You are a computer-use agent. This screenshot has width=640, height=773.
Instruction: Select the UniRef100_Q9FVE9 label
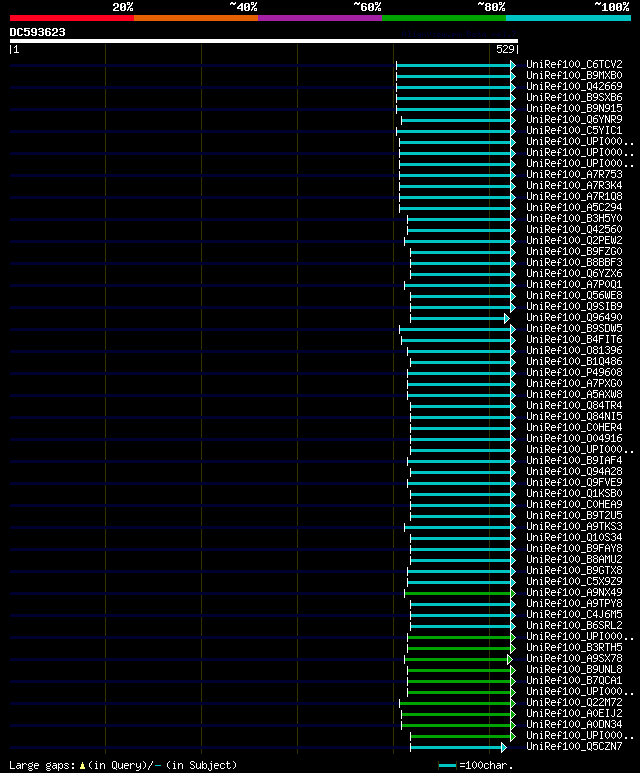click(x=574, y=482)
